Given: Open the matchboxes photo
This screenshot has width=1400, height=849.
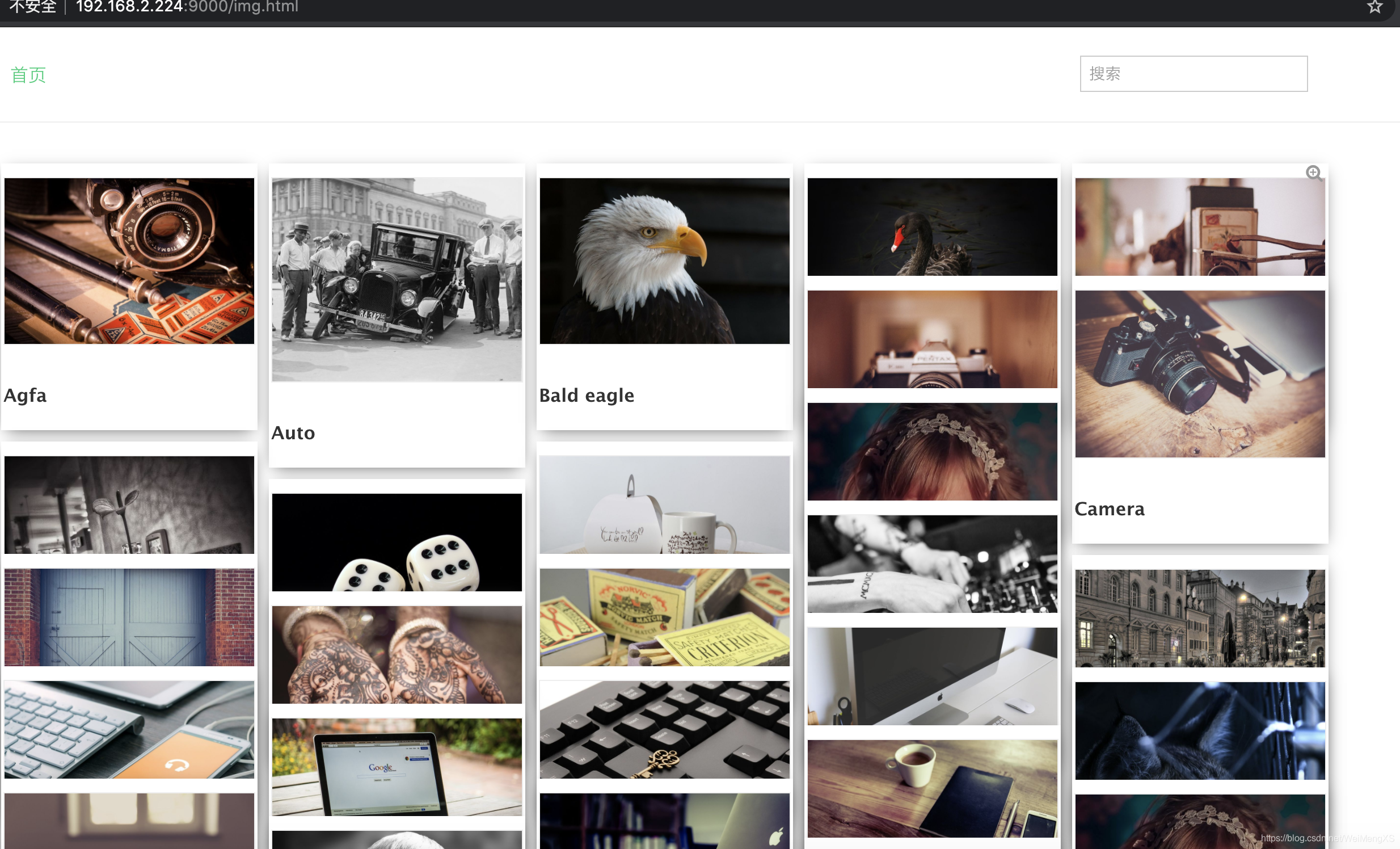Looking at the screenshot, I should (x=664, y=617).
